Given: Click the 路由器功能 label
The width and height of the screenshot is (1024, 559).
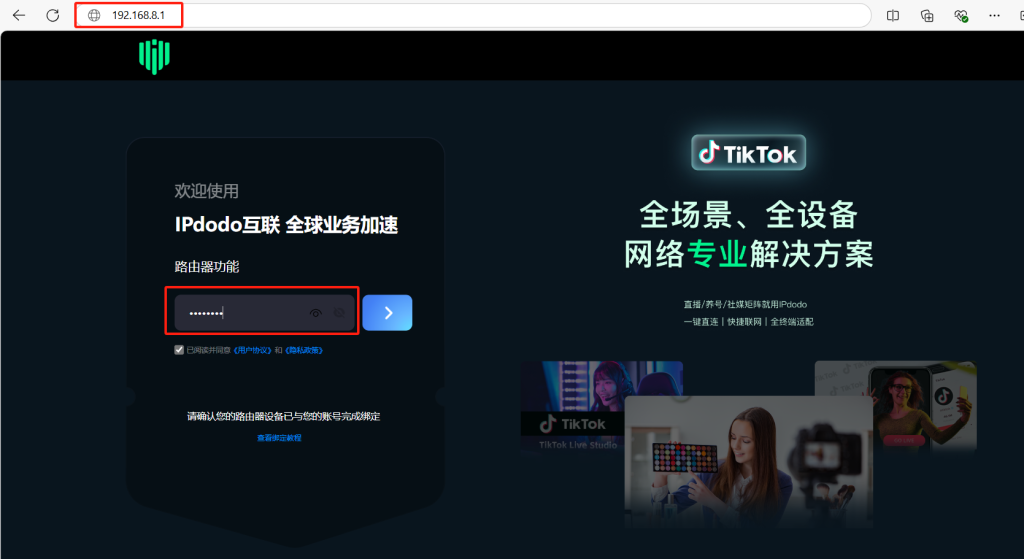Looking at the screenshot, I should point(206,266).
